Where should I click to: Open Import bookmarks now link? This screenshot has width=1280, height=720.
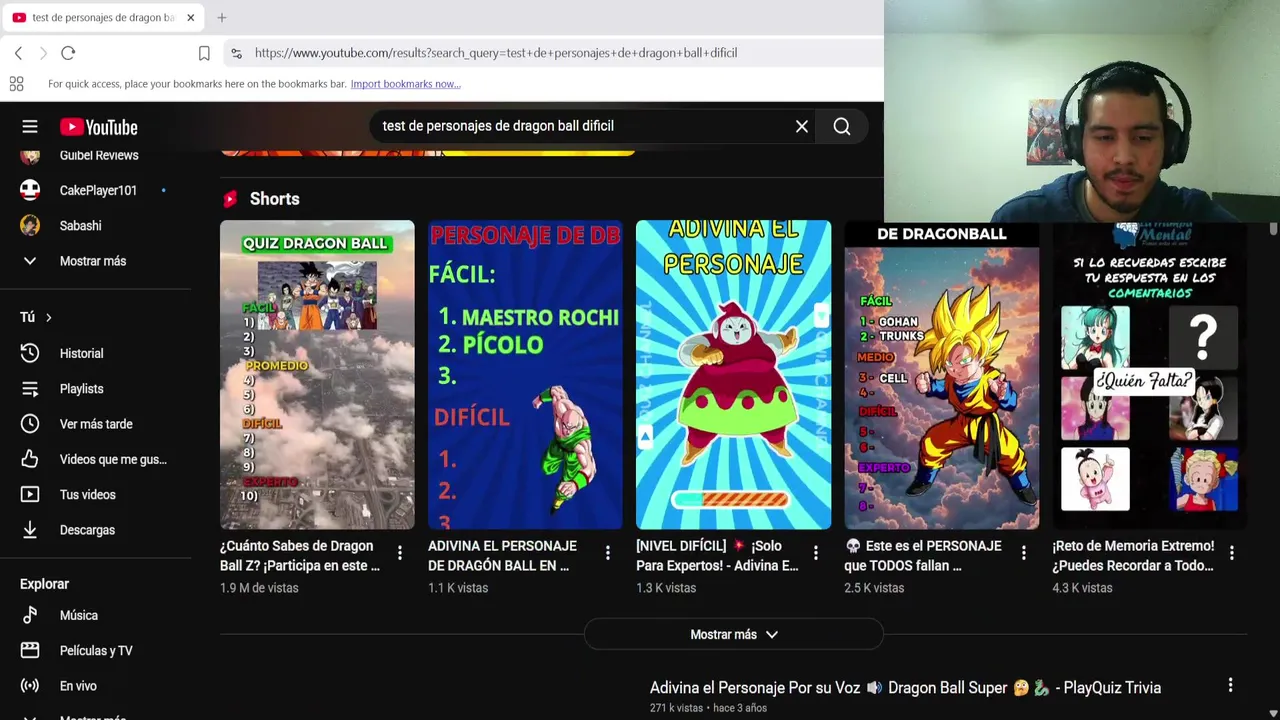coord(405,84)
